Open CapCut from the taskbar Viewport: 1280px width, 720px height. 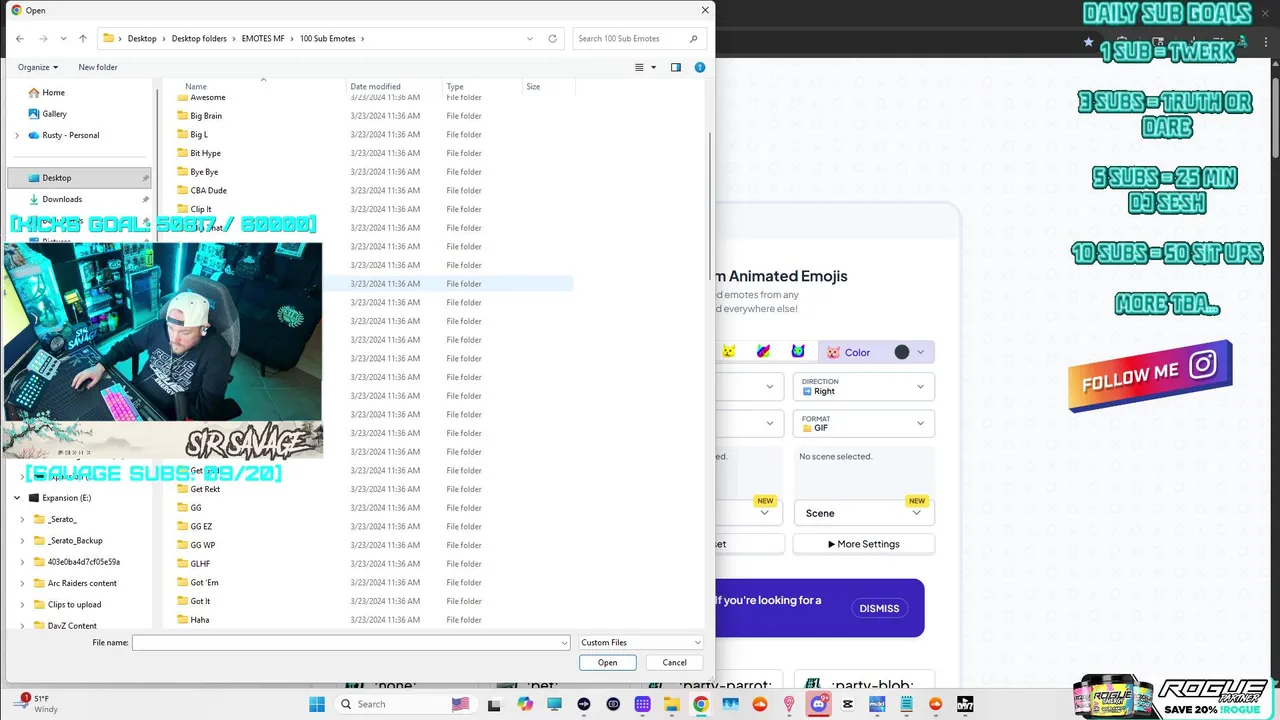848,704
